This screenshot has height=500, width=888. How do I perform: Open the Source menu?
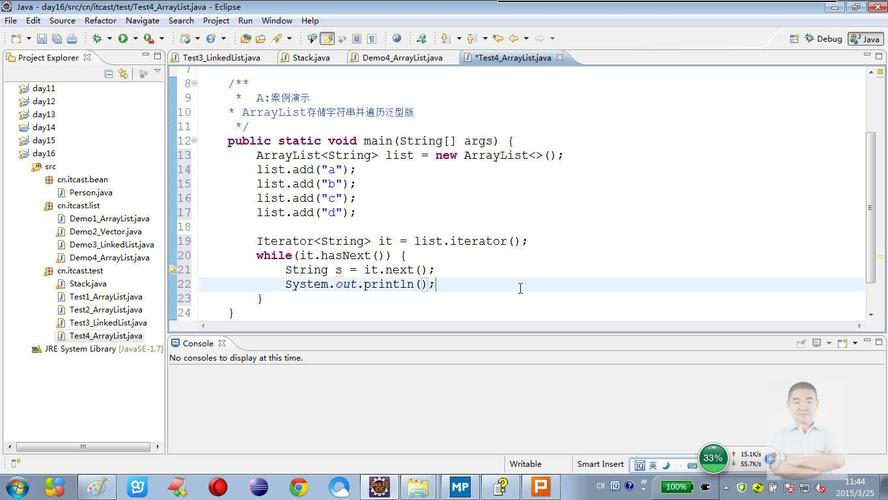click(62, 20)
